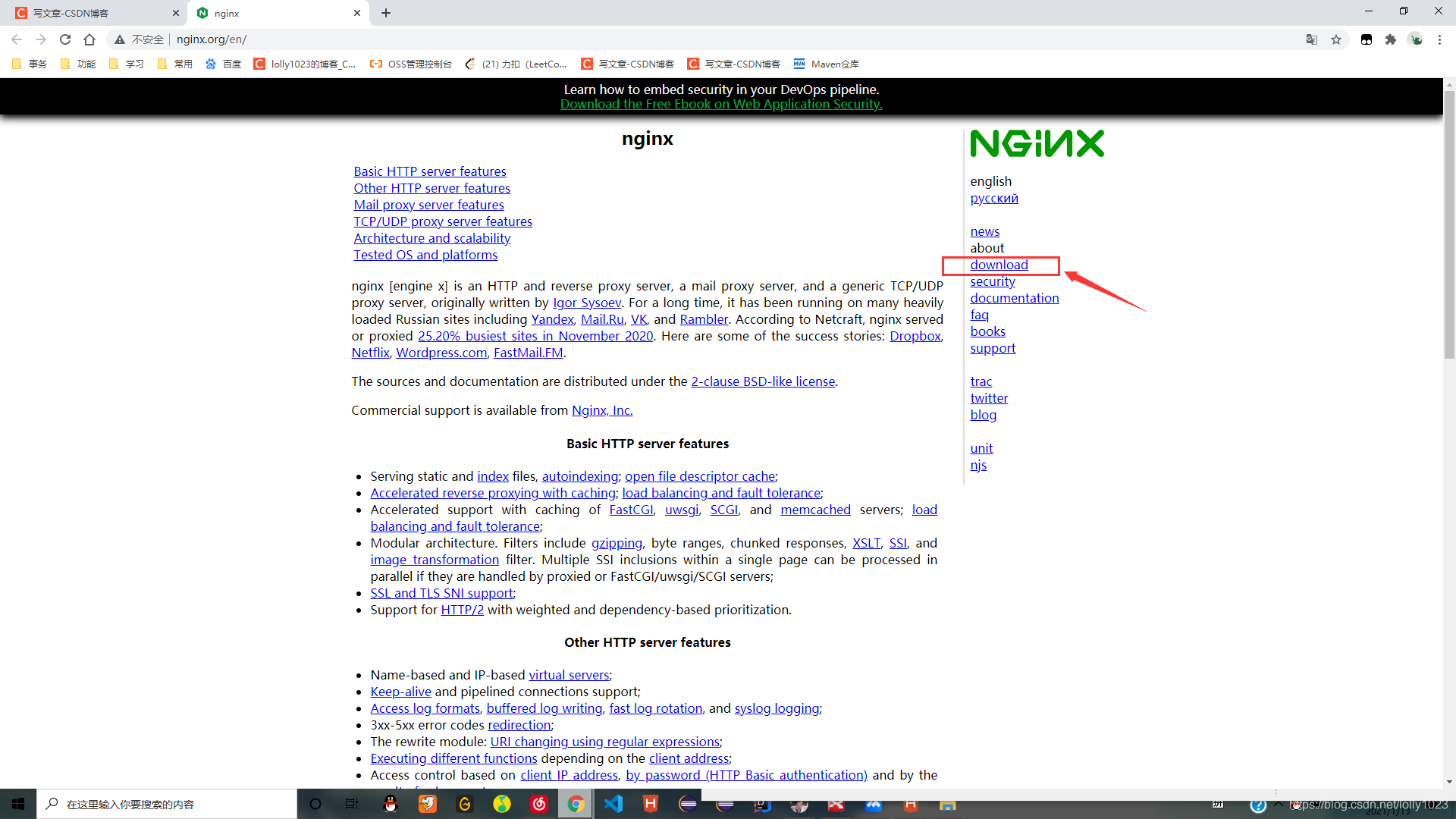Image resolution: width=1456 pixels, height=819 pixels.
Task: Click the VS Code taskbar icon
Action: pyautogui.click(x=613, y=803)
